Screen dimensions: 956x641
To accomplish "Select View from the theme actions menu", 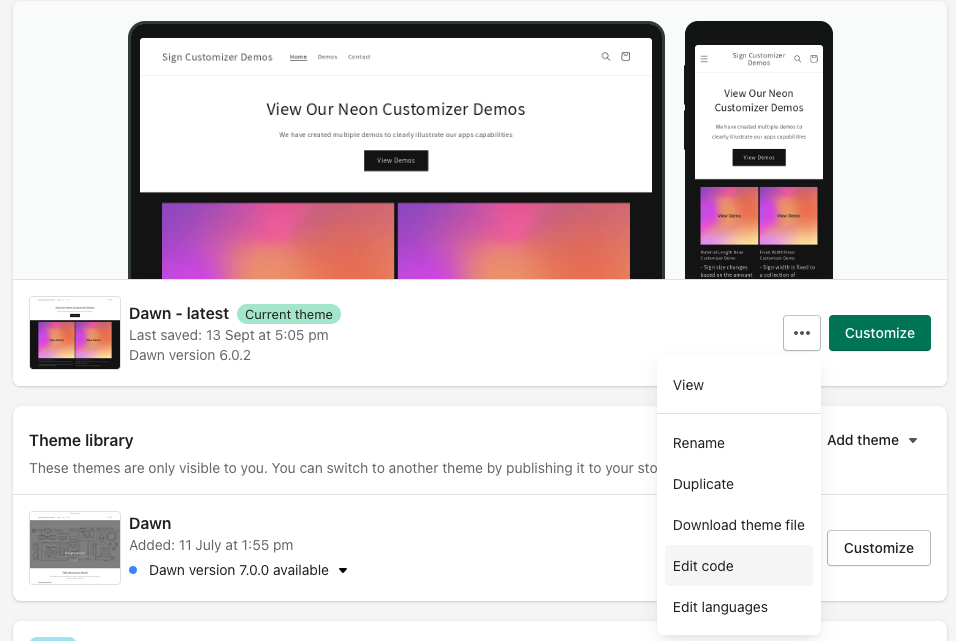I will coord(688,385).
